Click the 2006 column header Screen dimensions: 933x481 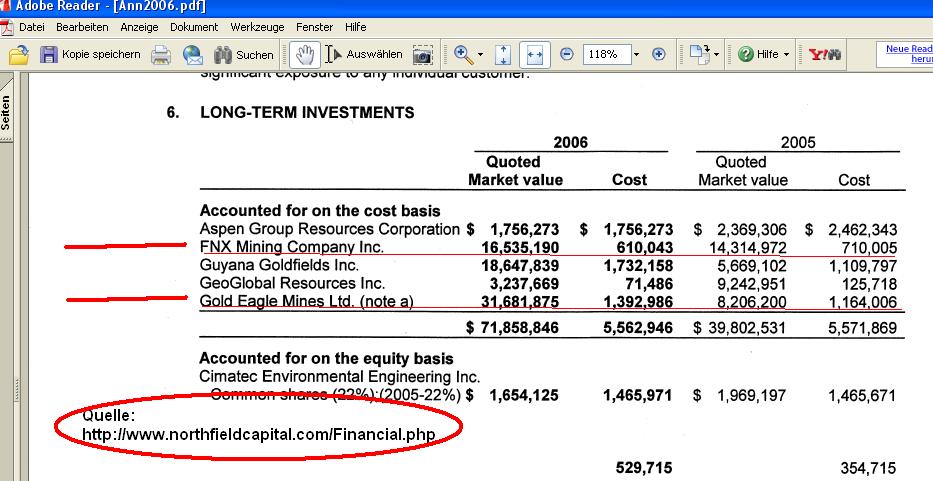(570, 142)
